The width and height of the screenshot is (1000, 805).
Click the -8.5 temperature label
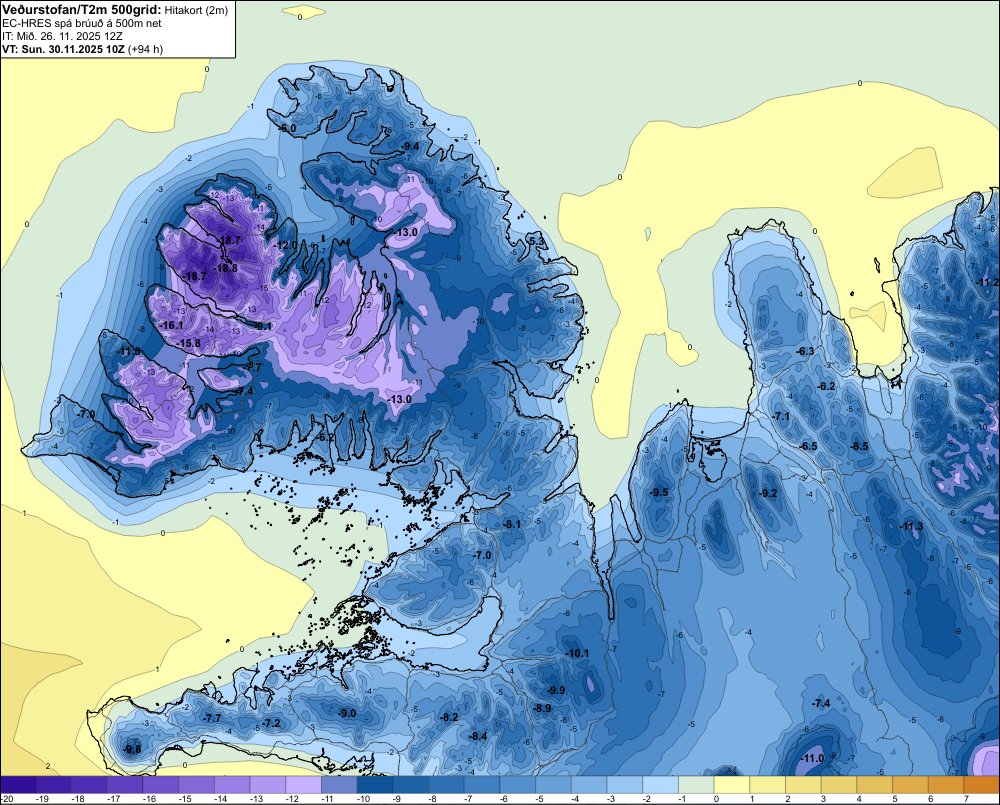859,446
